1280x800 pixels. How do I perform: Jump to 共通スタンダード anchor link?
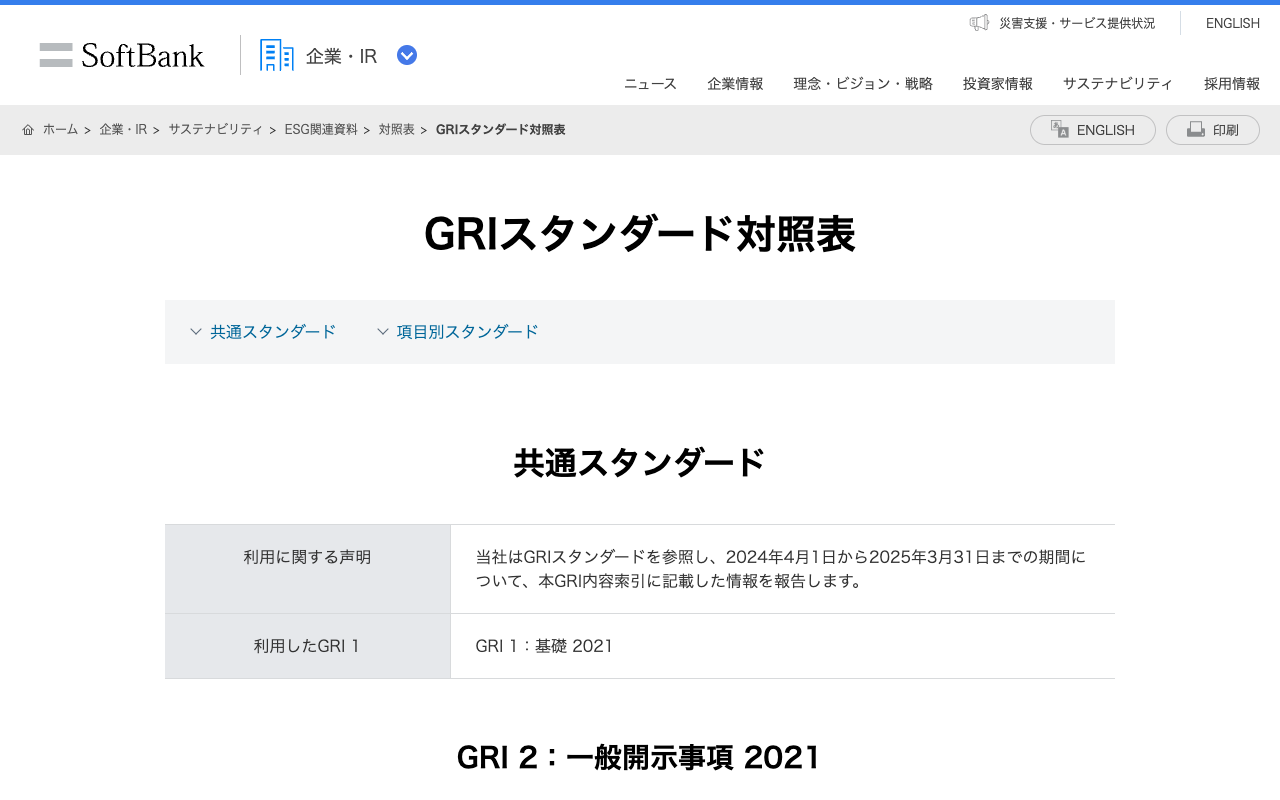click(x=273, y=332)
